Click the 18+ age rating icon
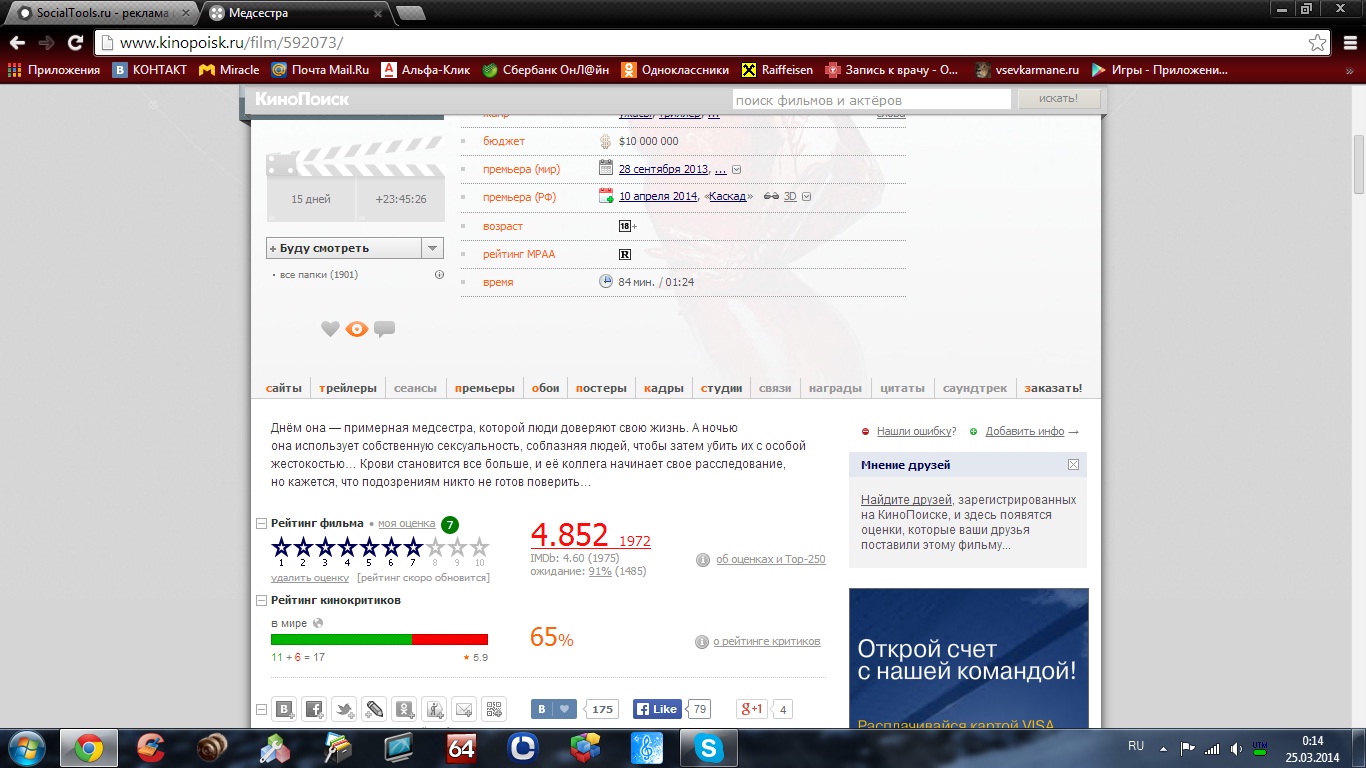 coord(626,226)
